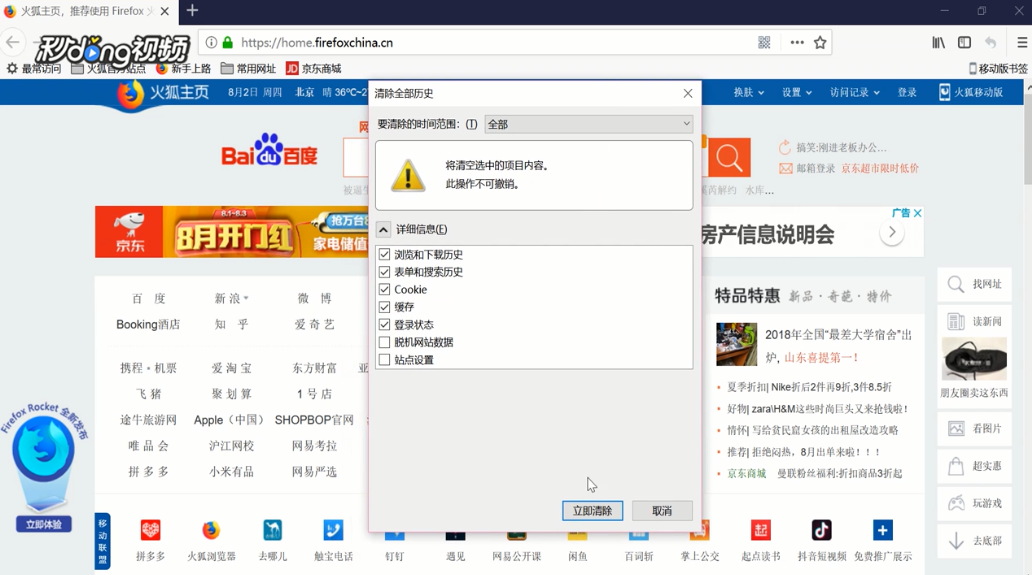Open the QR code icon in address bar
The width and height of the screenshot is (1032, 575).
764,43
